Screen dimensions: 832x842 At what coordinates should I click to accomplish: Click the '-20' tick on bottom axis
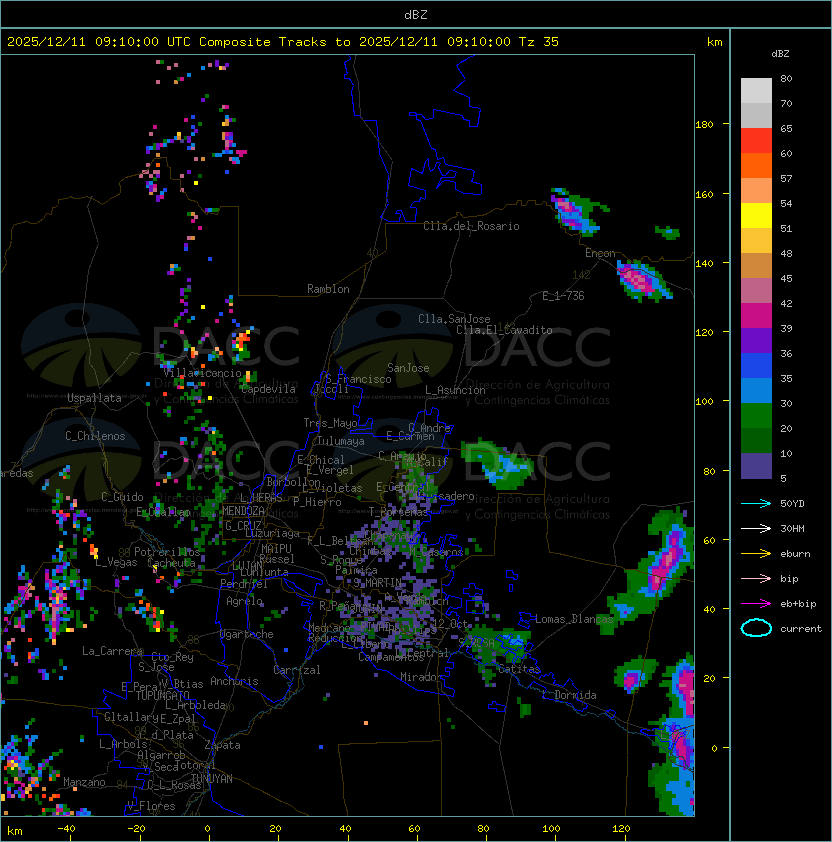(136, 829)
